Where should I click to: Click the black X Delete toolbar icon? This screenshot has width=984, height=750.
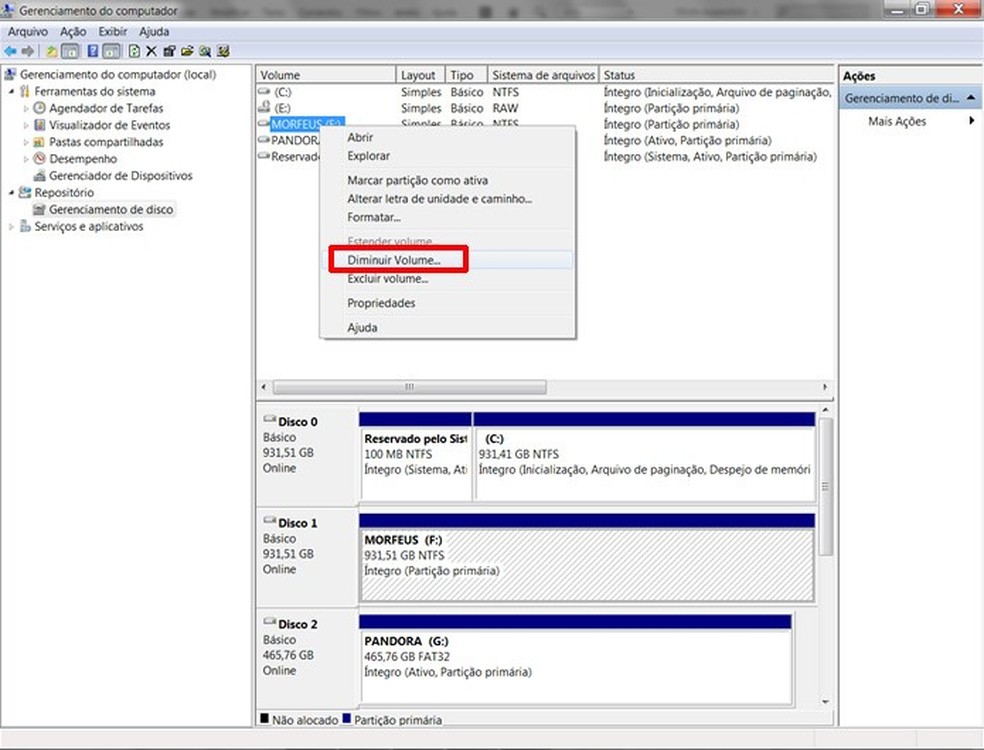151,51
